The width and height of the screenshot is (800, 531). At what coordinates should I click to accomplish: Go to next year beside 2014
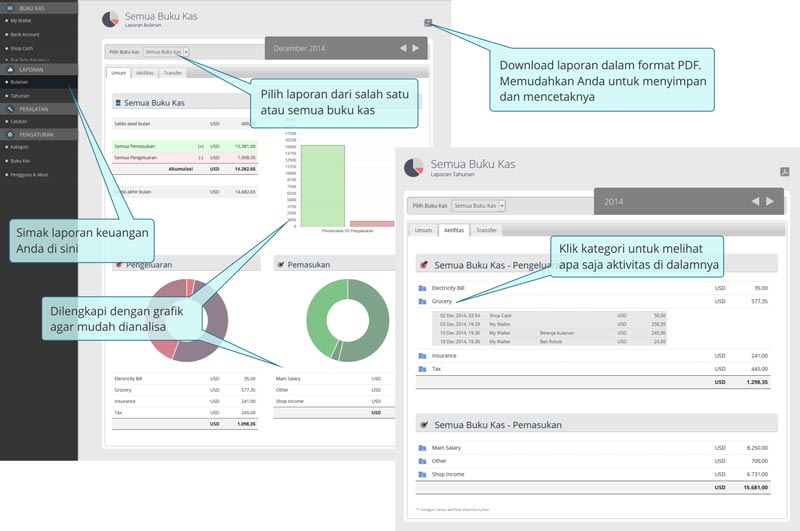click(770, 201)
